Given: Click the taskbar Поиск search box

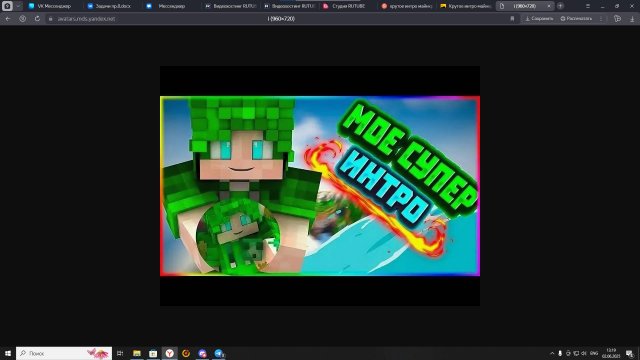Looking at the screenshot, I should (x=64, y=353).
